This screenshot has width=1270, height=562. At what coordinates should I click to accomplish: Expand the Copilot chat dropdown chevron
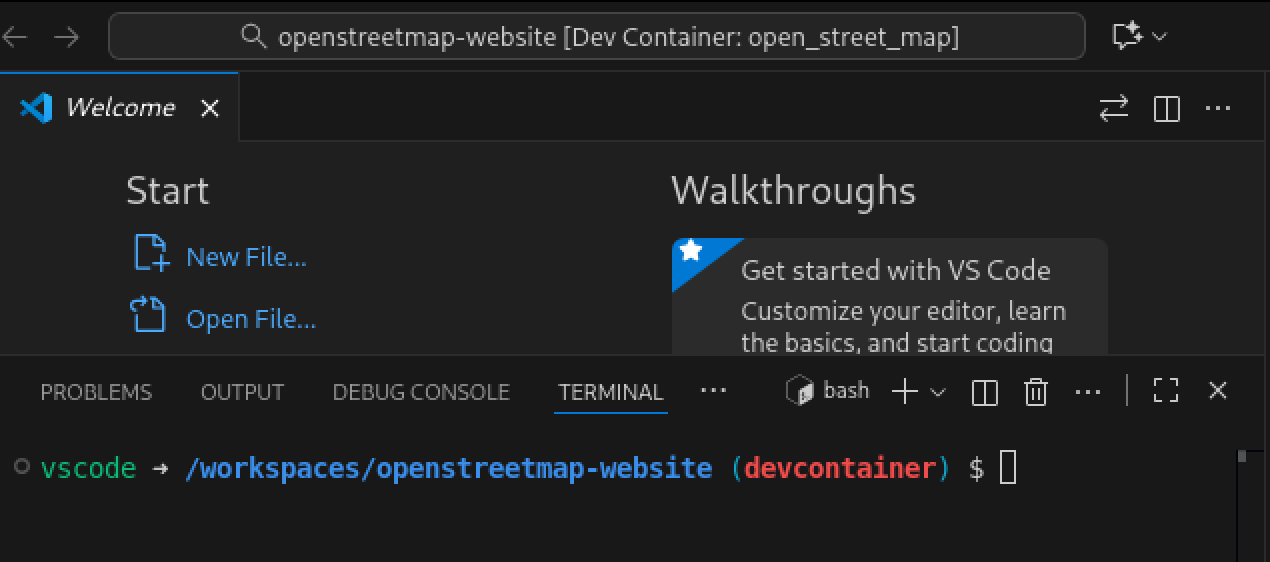tap(1160, 37)
